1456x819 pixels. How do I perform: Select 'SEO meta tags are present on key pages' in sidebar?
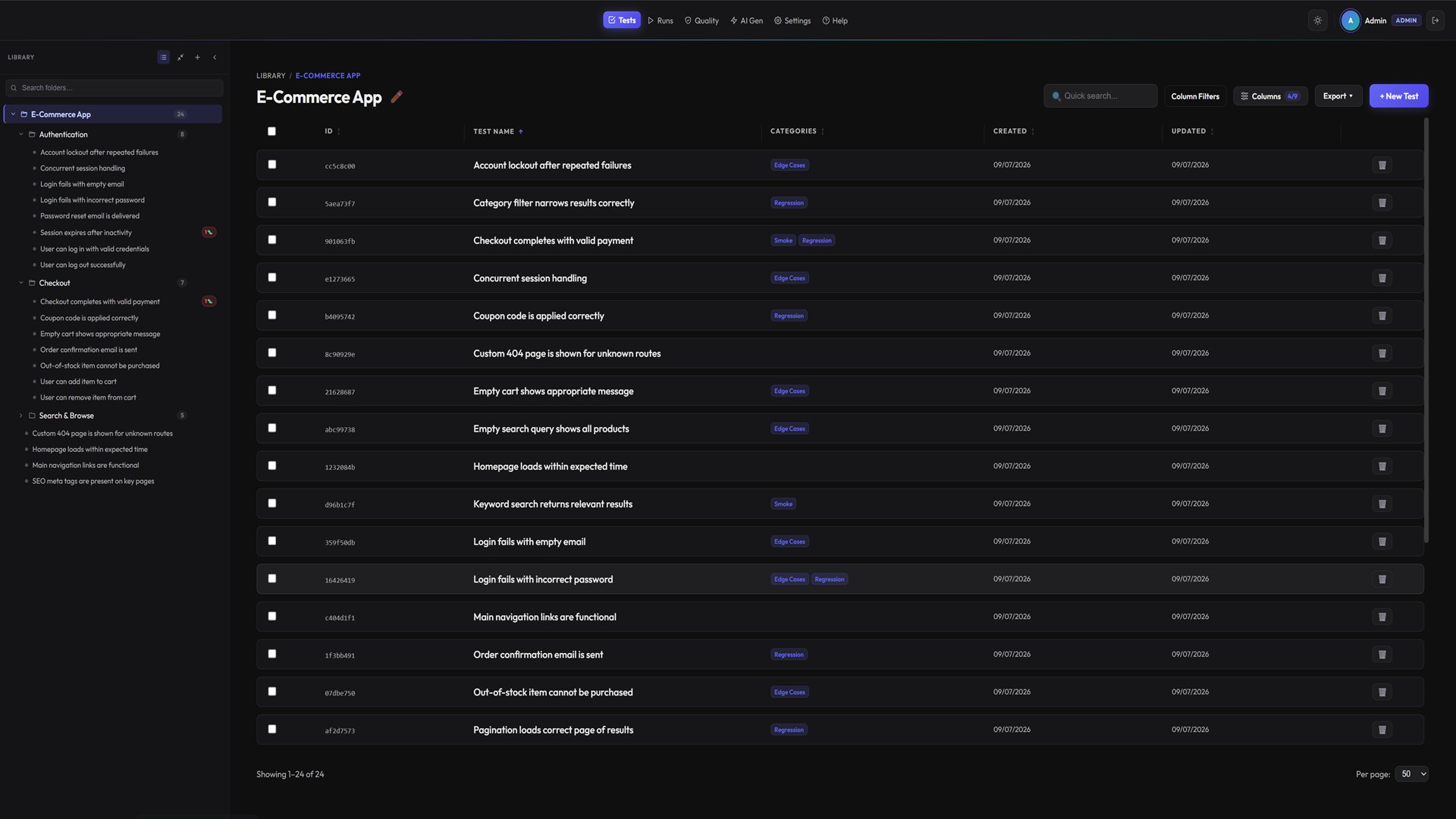[93, 482]
